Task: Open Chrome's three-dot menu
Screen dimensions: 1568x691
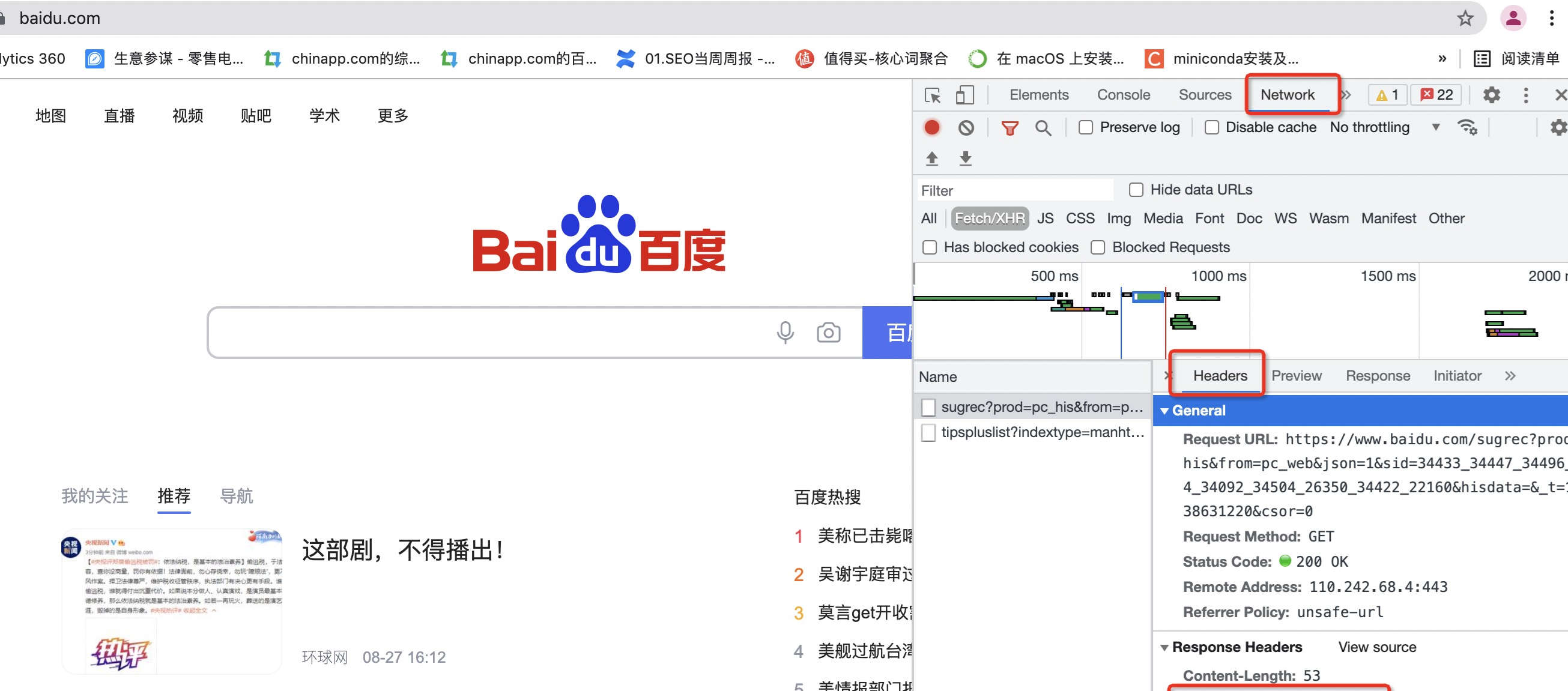Action: (x=1552, y=18)
